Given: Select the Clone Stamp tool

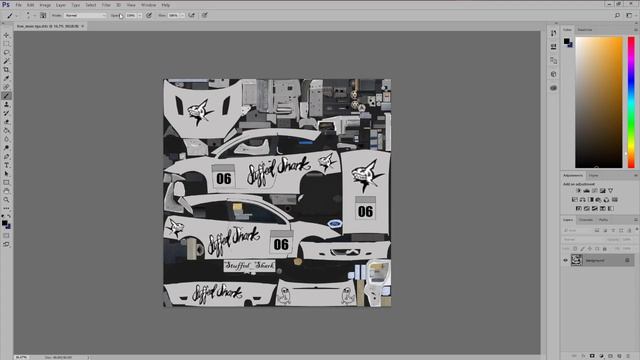Looking at the screenshot, I should tap(6, 104).
